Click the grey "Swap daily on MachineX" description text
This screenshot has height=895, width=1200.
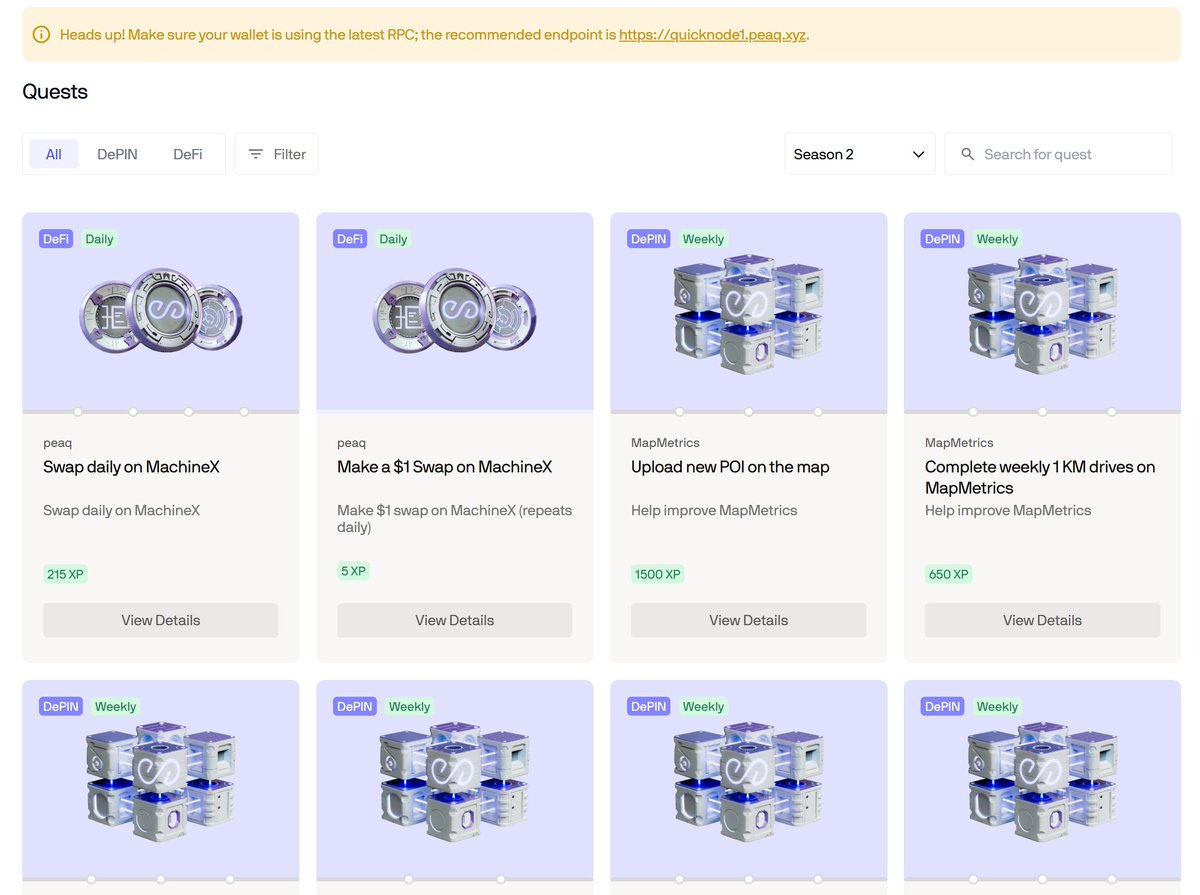pos(121,510)
